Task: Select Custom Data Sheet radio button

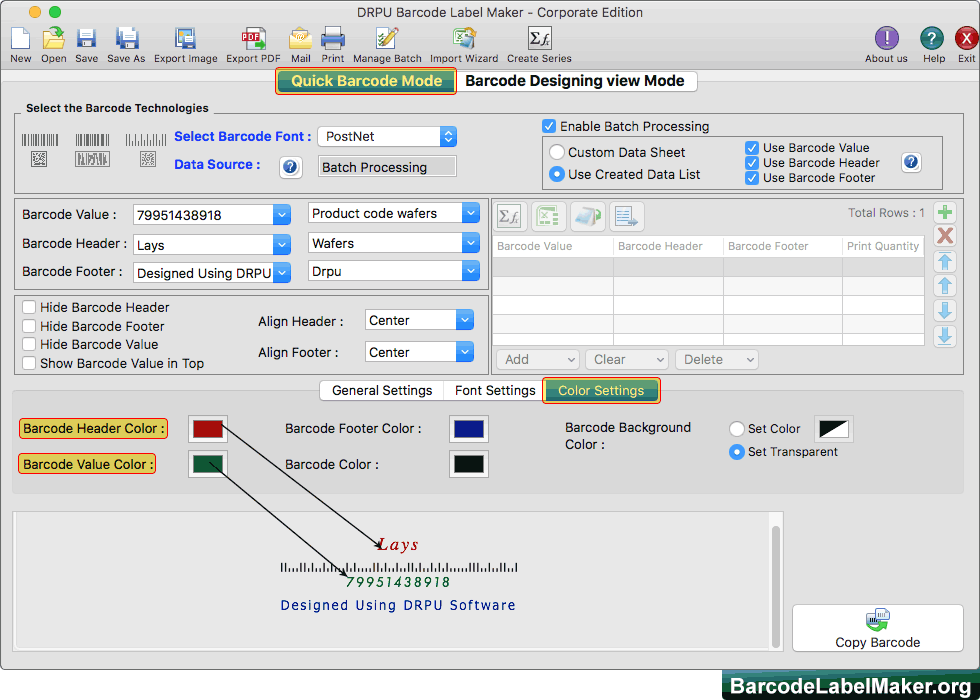Action: click(x=557, y=152)
